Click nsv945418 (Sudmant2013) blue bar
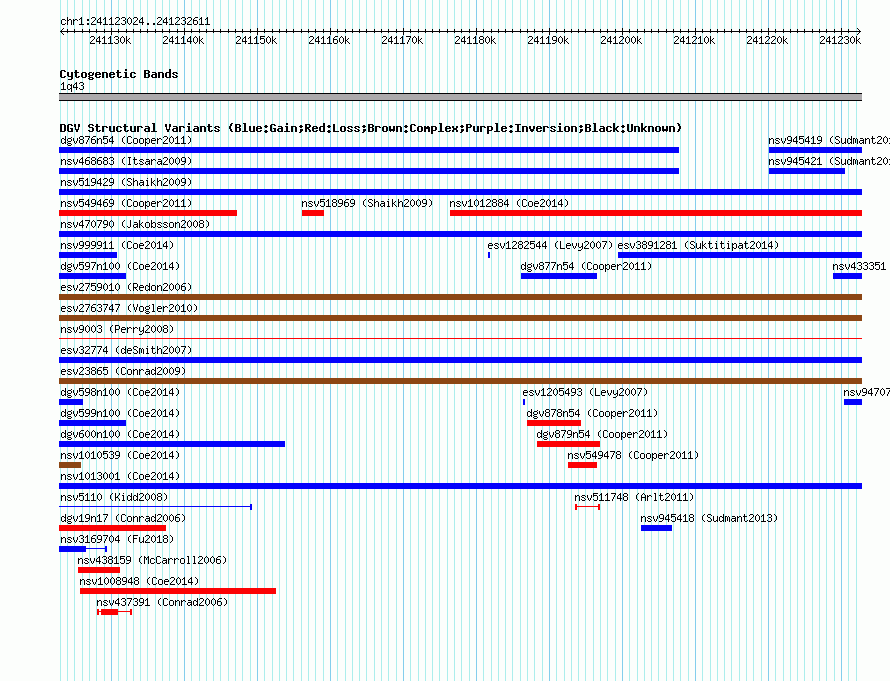Image resolution: width=890 pixels, height=681 pixels. tap(656, 528)
